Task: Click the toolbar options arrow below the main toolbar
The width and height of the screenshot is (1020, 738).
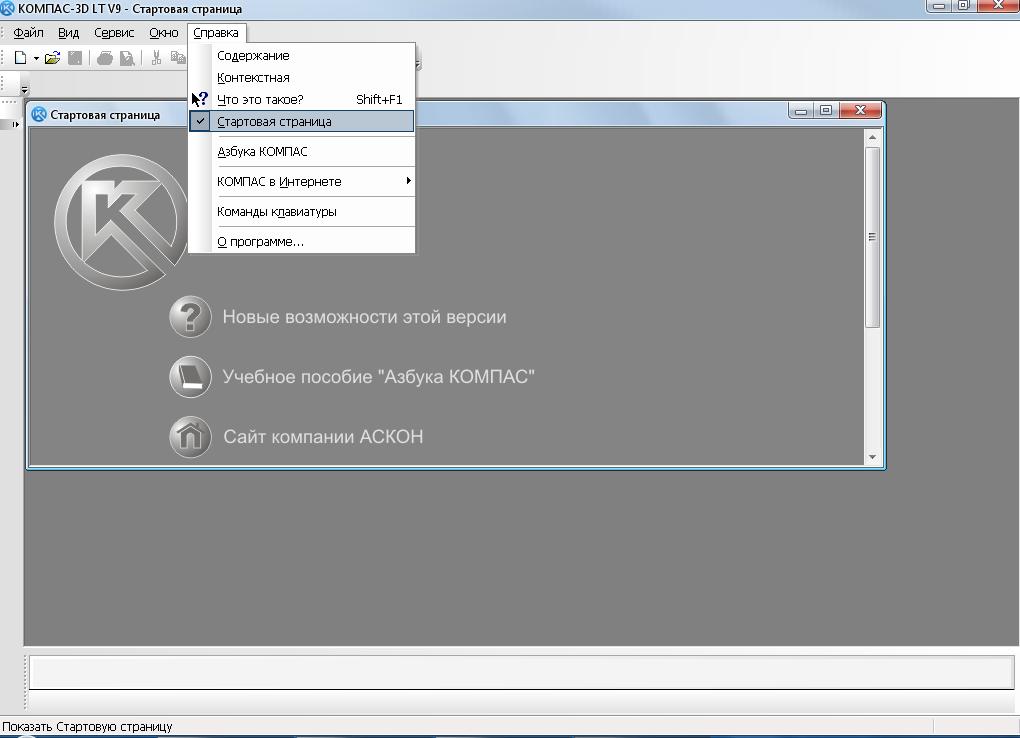Action: click(x=24, y=89)
